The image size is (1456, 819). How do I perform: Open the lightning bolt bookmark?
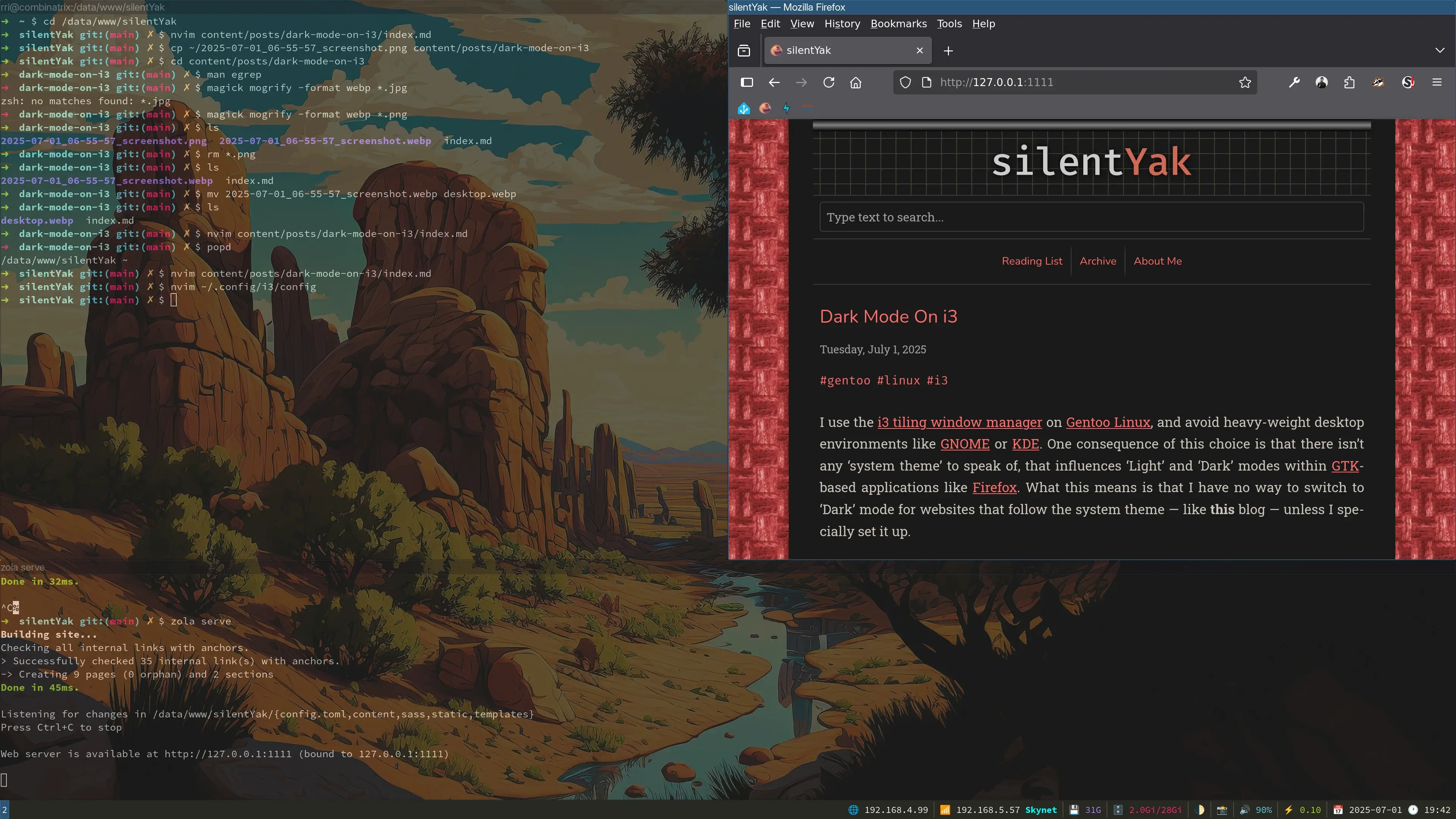click(786, 108)
